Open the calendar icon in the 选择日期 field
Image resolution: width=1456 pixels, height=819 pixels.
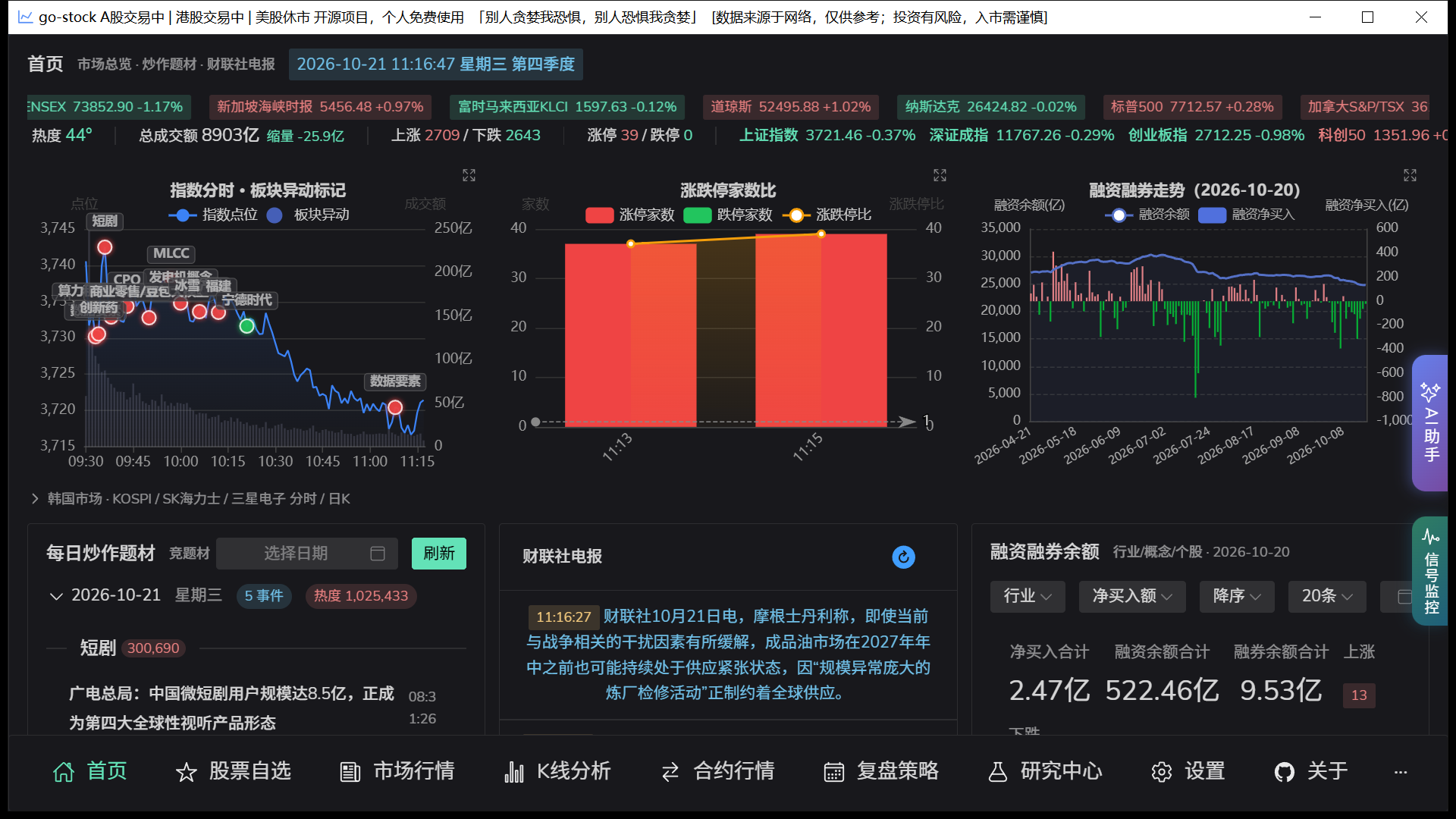click(378, 554)
